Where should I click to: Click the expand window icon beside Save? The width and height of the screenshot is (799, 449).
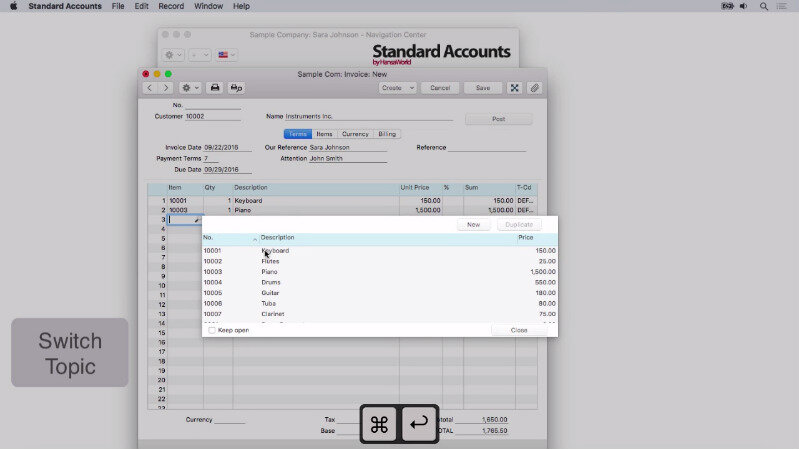[515, 88]
